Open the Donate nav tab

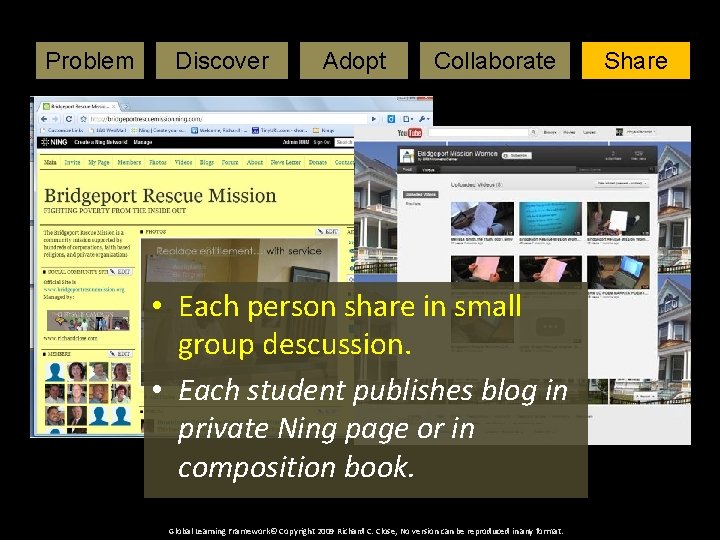coord(318,163)
